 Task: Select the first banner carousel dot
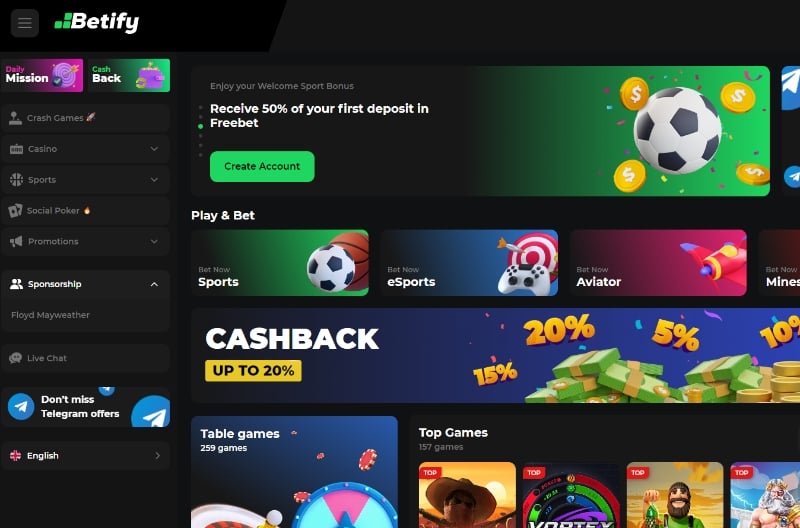201,108
